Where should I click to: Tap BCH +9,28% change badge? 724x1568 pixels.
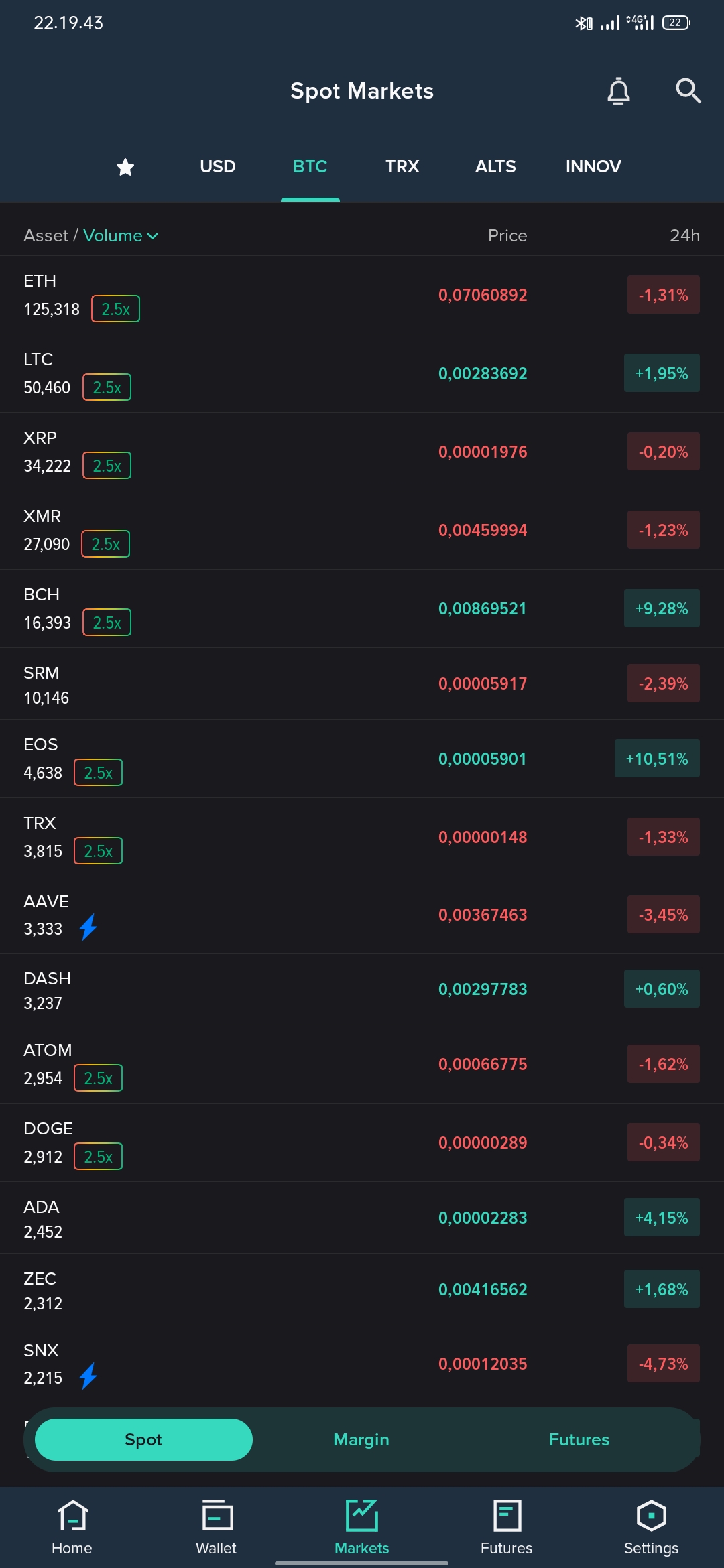[662, 608]
